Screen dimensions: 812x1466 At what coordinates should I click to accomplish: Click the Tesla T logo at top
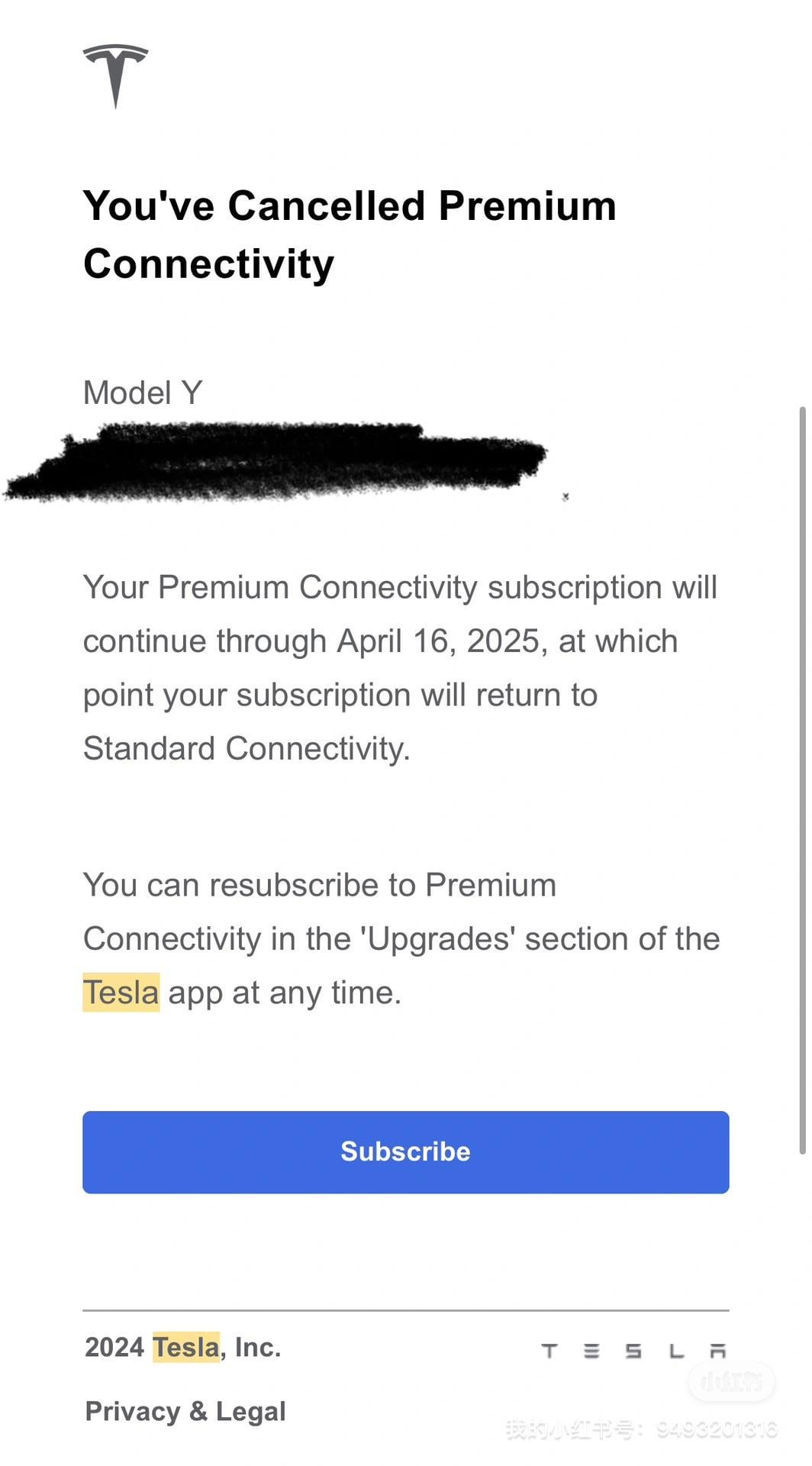pos(115,75)
